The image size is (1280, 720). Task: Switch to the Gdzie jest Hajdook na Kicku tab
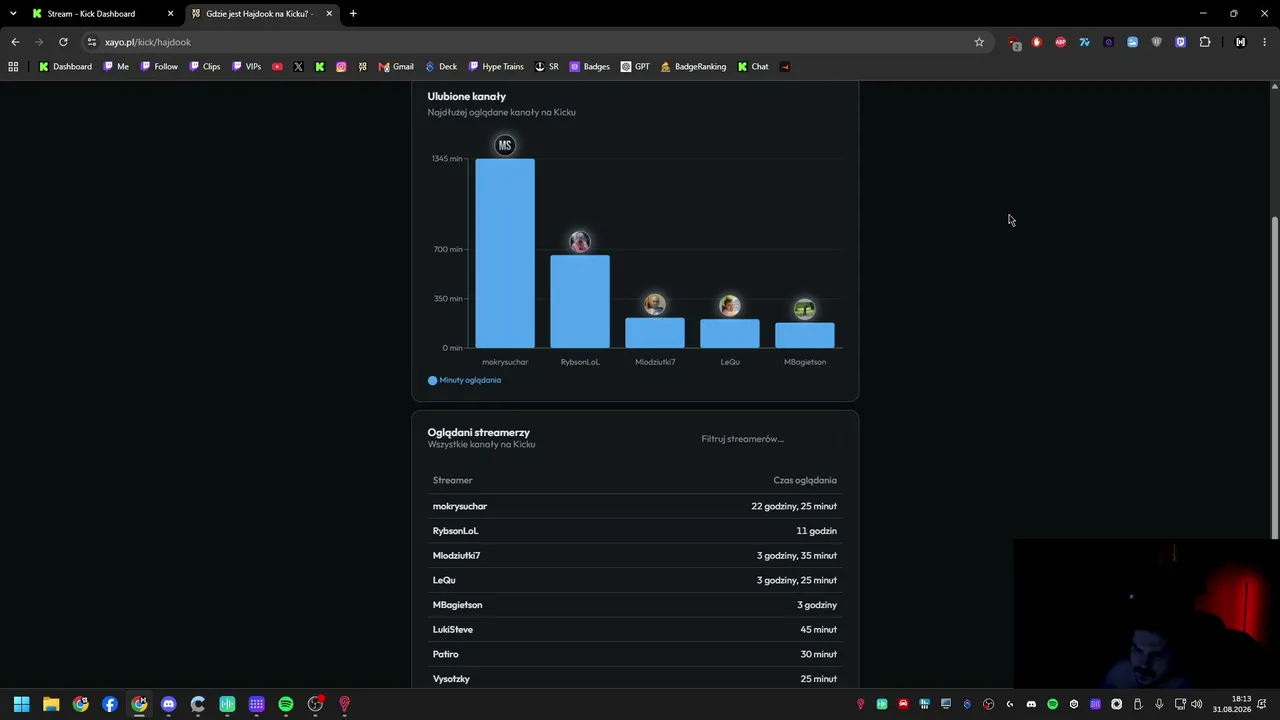tap(261, 14)
